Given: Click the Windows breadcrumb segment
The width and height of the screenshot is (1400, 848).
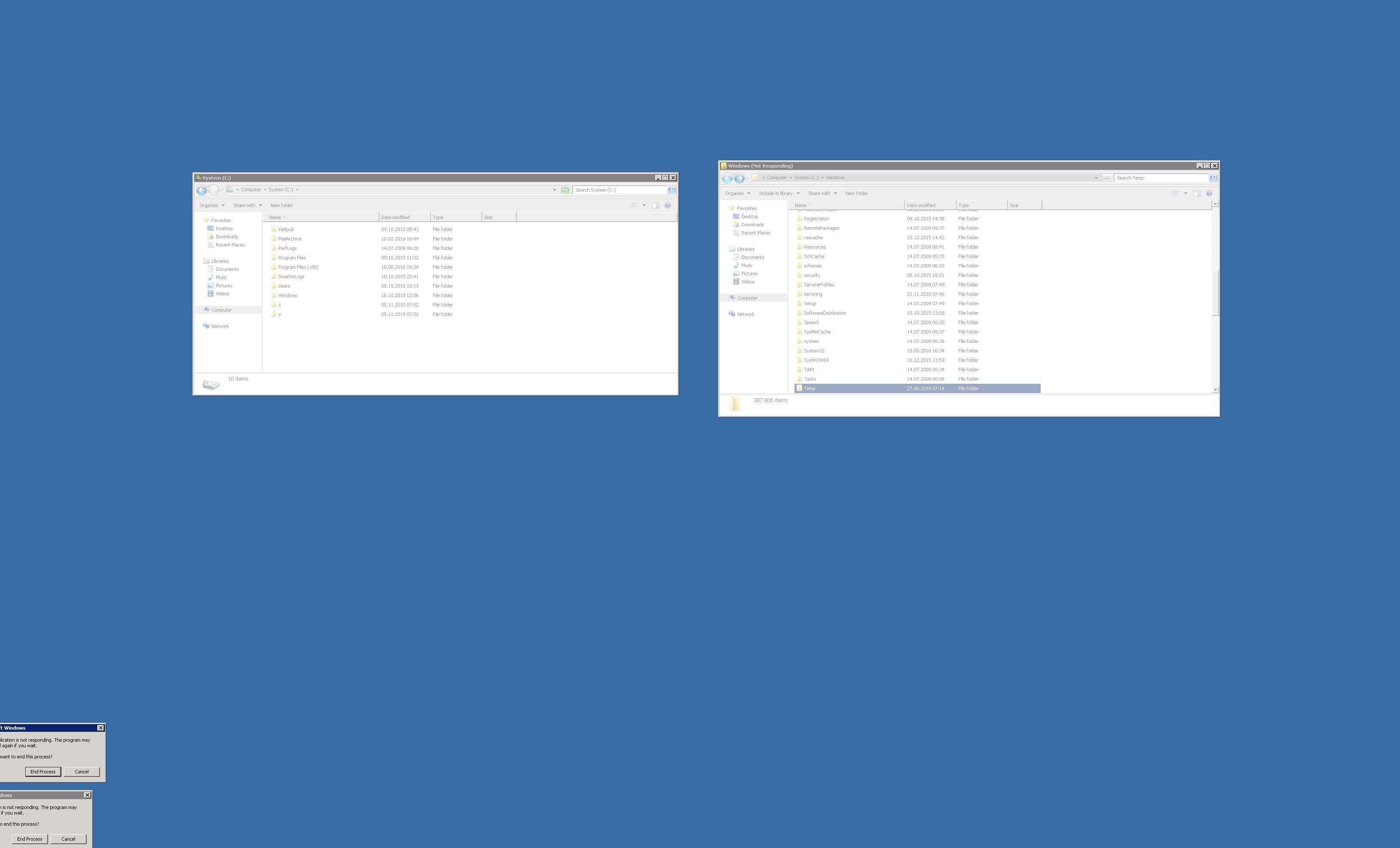Looking at the screenshot, I should click(835, 178).
